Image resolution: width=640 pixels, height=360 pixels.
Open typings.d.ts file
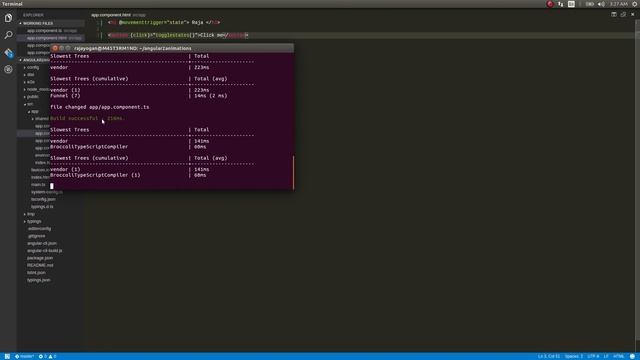[42, 207]
